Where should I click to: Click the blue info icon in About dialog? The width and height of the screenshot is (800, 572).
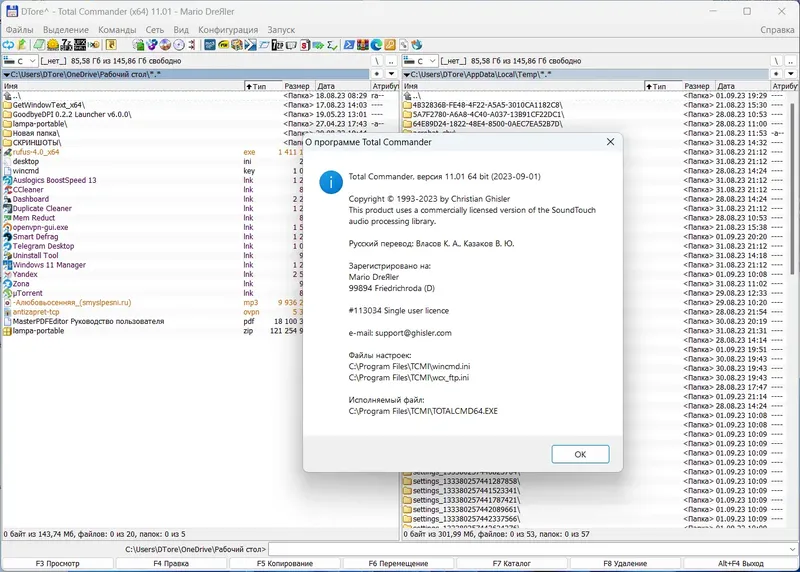(x=331, y=182)
